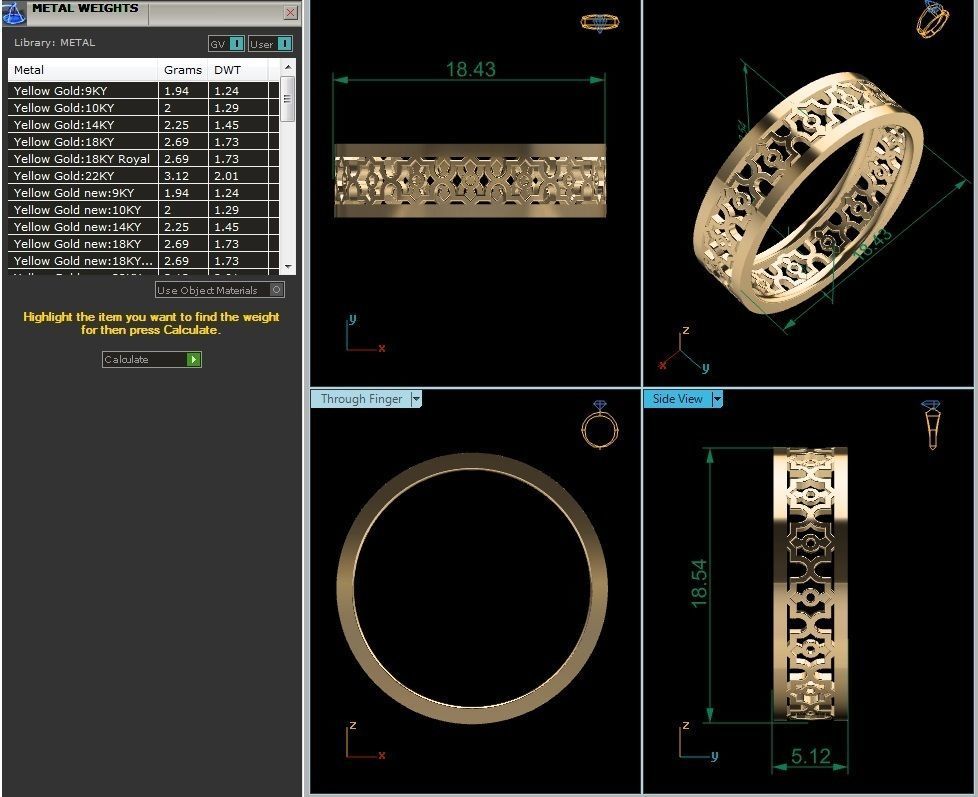Click the Metal Weights panel logo icon
978x797 pixels.
pos(14,12)
